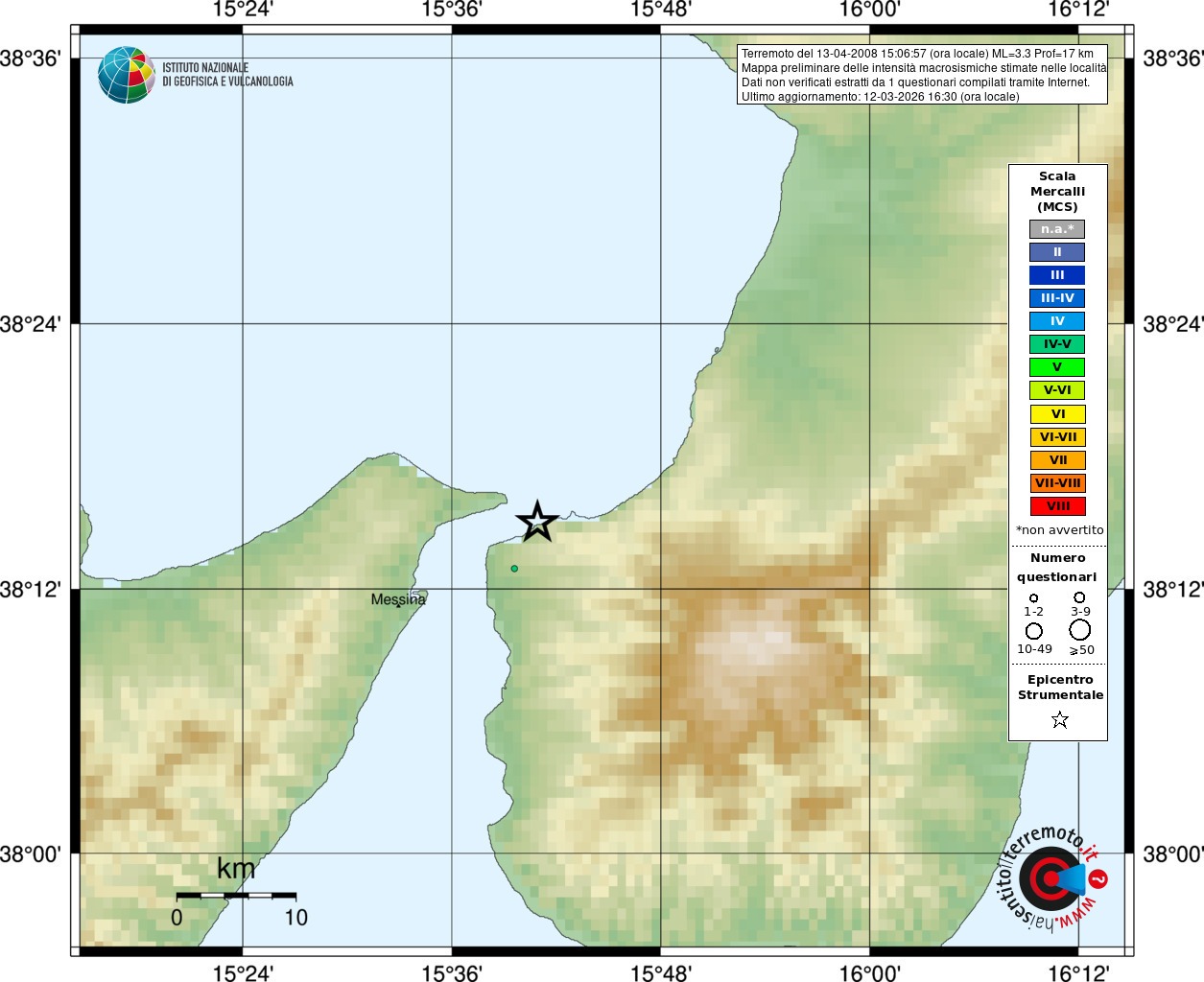This screenshot has width=1204, height=982.
Task: Click the 3-9 questionnaire circle in legend
Action: tap(1079, 597)
